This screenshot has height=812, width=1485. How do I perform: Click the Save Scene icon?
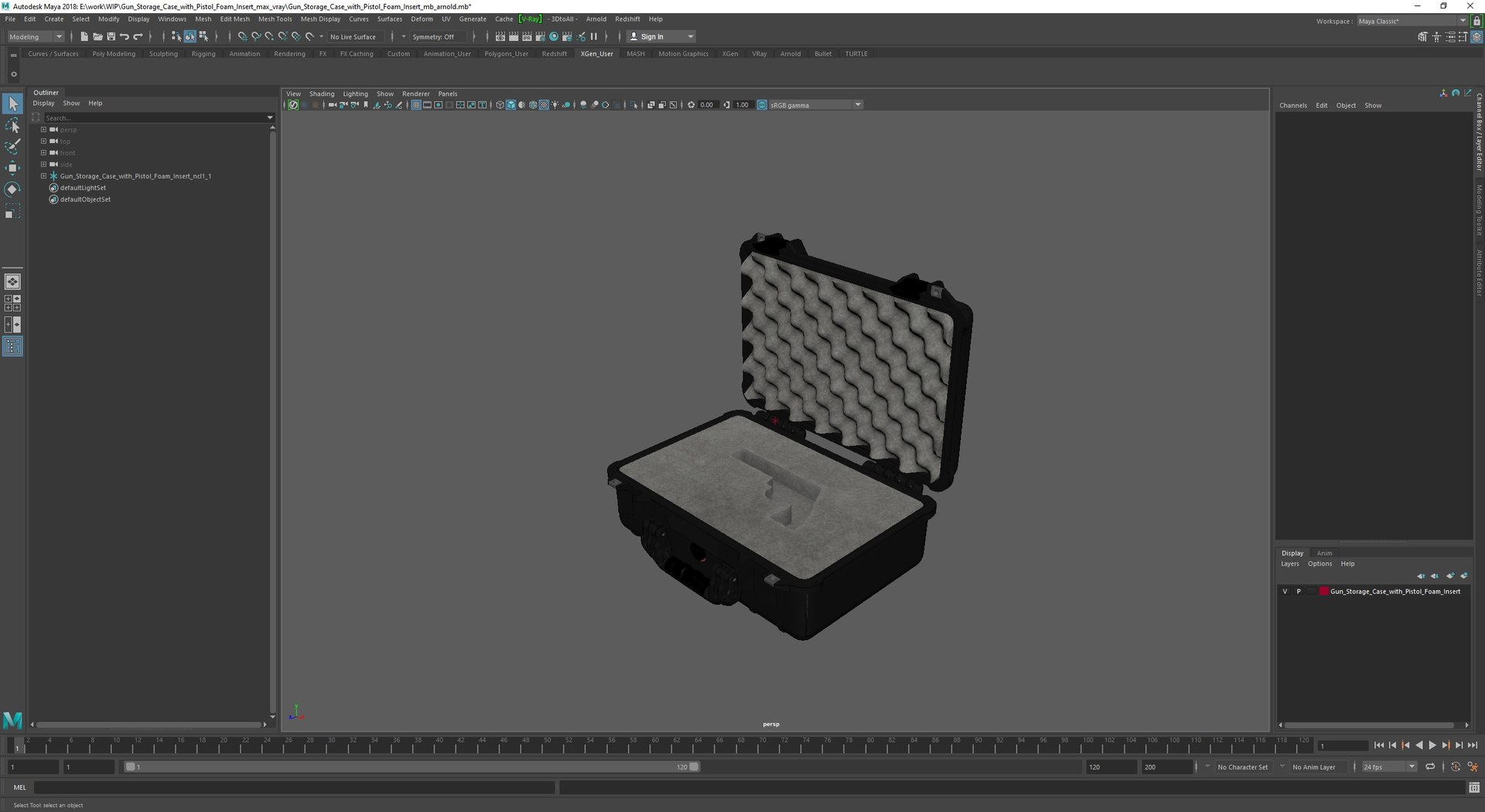(x=111, y=36)
